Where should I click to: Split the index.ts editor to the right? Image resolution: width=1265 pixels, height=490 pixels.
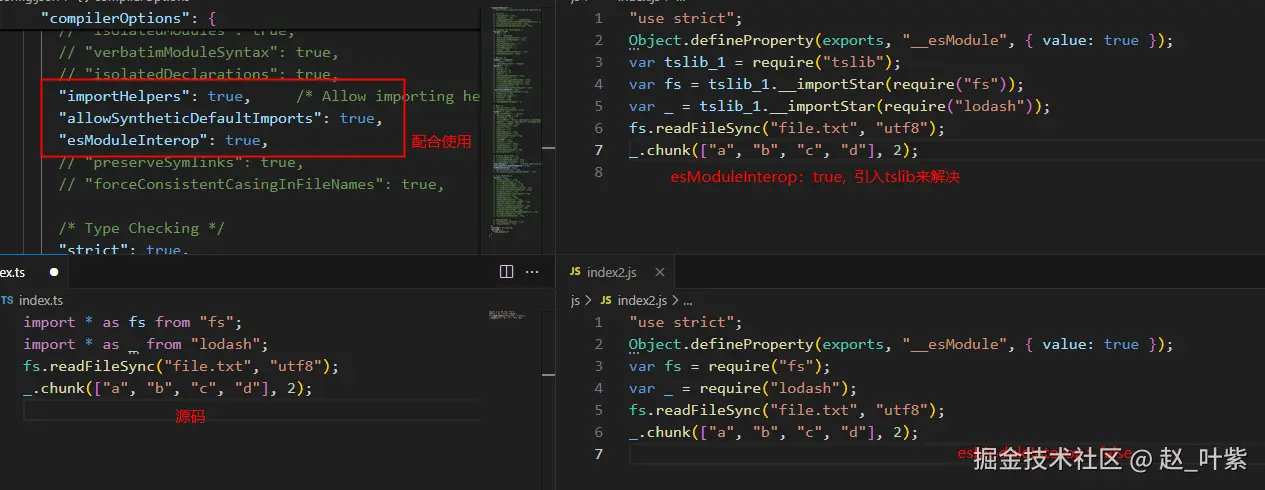[x=506, y=272]
